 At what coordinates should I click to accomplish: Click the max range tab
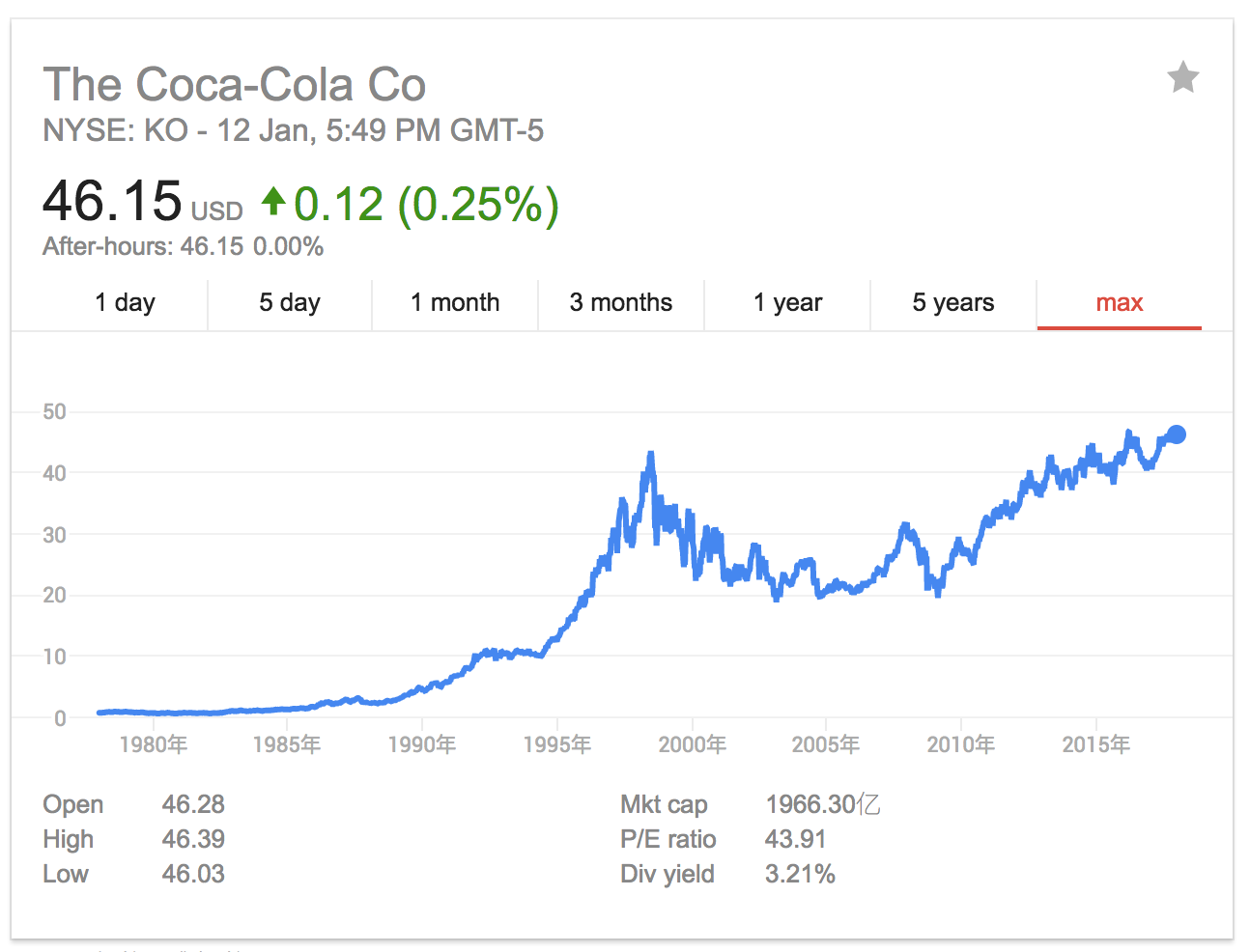[1119, 303]
